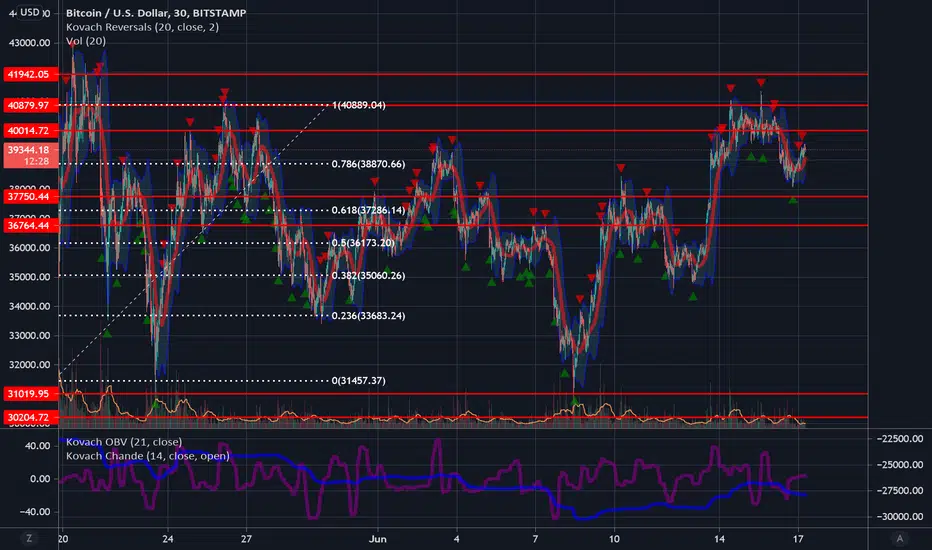Click the Fibonacci 0.618(37286.14) level label
This screenshot has width=932, height=550.
coord(369,210)
